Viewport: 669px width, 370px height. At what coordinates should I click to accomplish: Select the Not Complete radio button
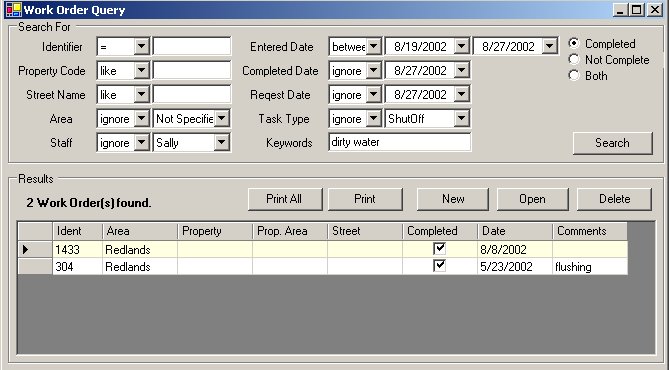pos(574,59)
